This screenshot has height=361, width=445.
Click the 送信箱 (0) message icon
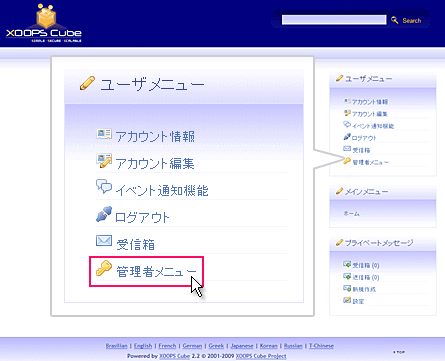(x=347, y=276)
